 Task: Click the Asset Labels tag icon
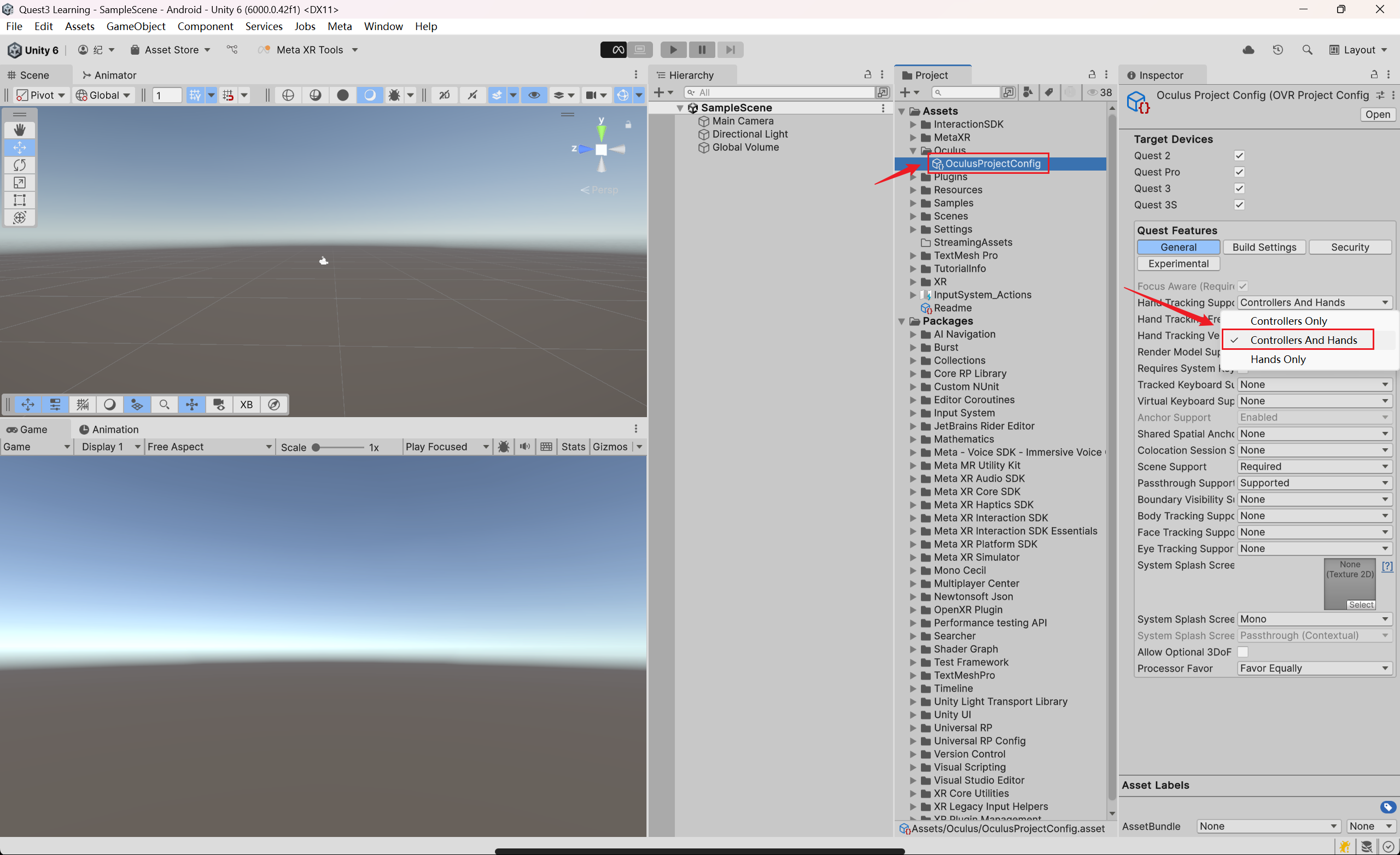[x=1387, y=807]
